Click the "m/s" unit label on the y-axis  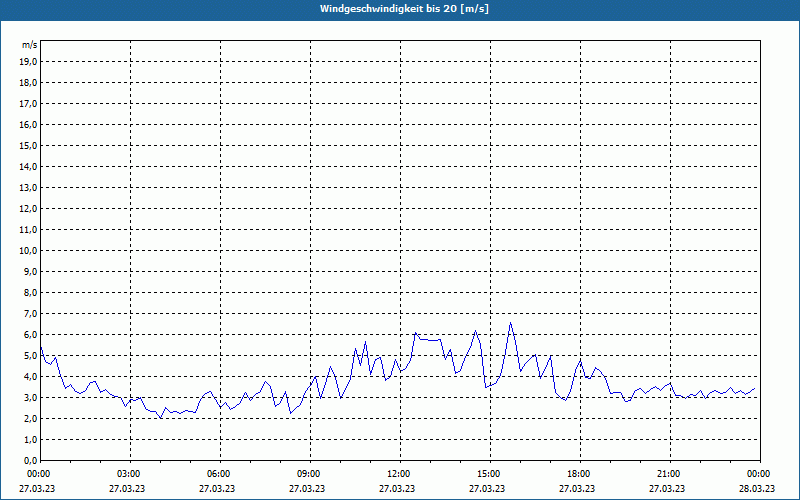(x=29, y=45)
